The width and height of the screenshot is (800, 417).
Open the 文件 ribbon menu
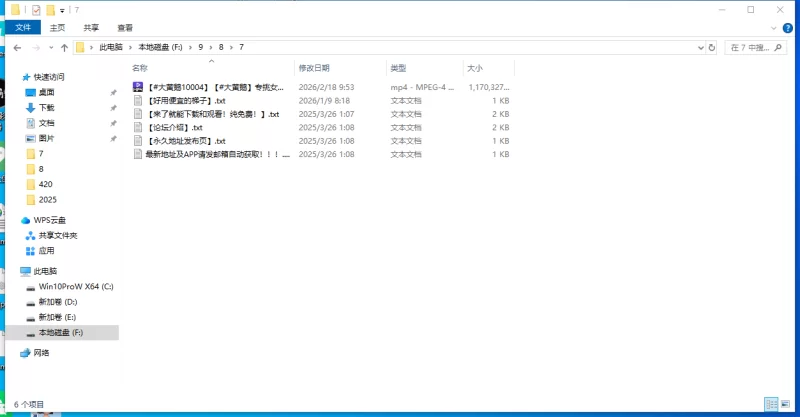[x=23, y=28]
